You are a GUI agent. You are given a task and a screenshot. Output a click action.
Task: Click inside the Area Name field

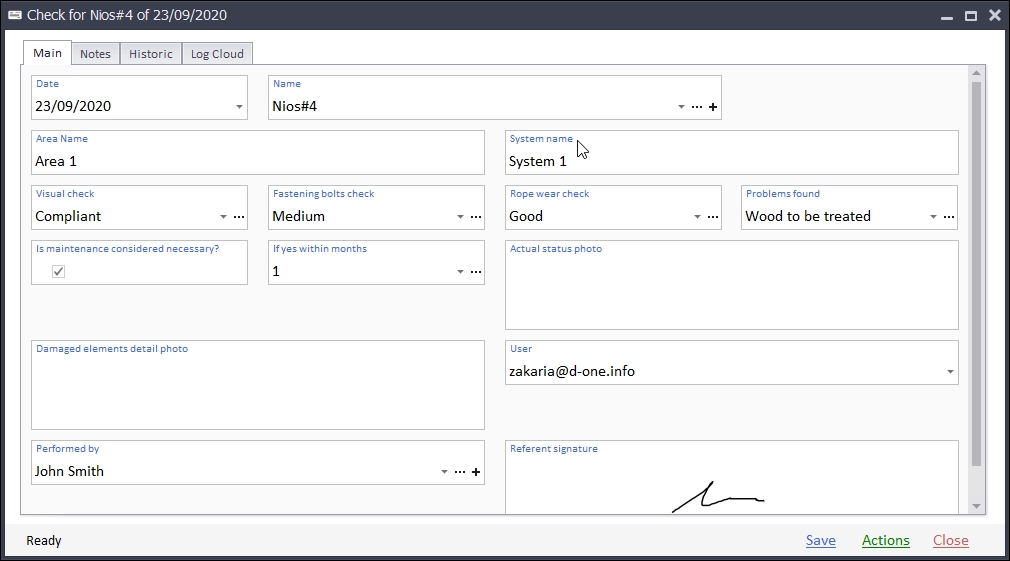257,161
